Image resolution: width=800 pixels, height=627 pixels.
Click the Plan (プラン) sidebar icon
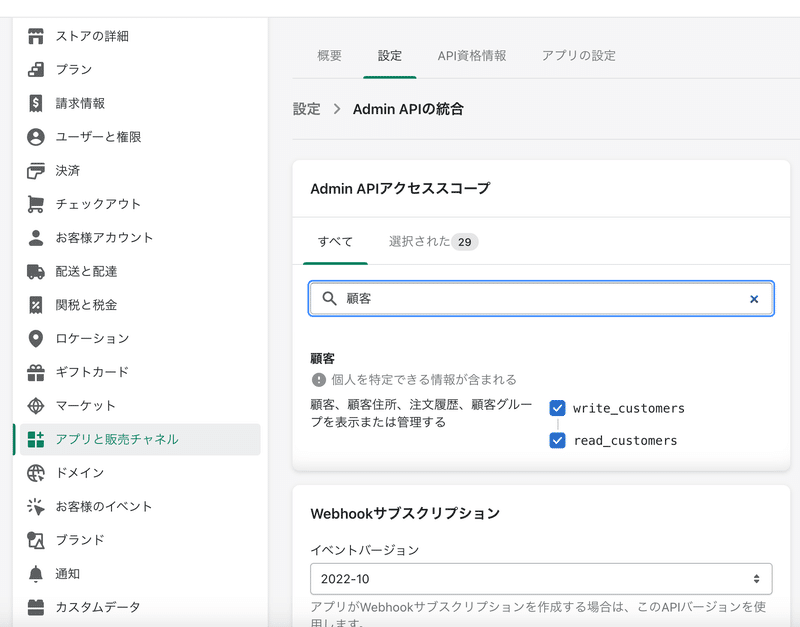36,69
